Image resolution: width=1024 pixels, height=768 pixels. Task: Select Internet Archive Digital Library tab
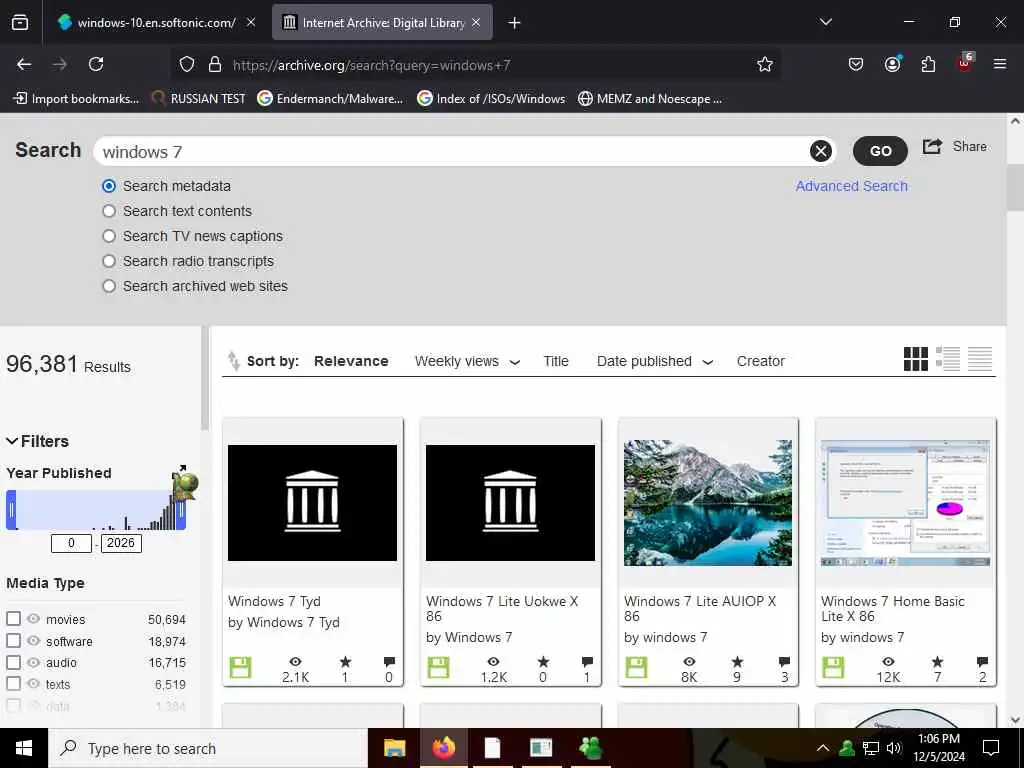click(383, 23)
